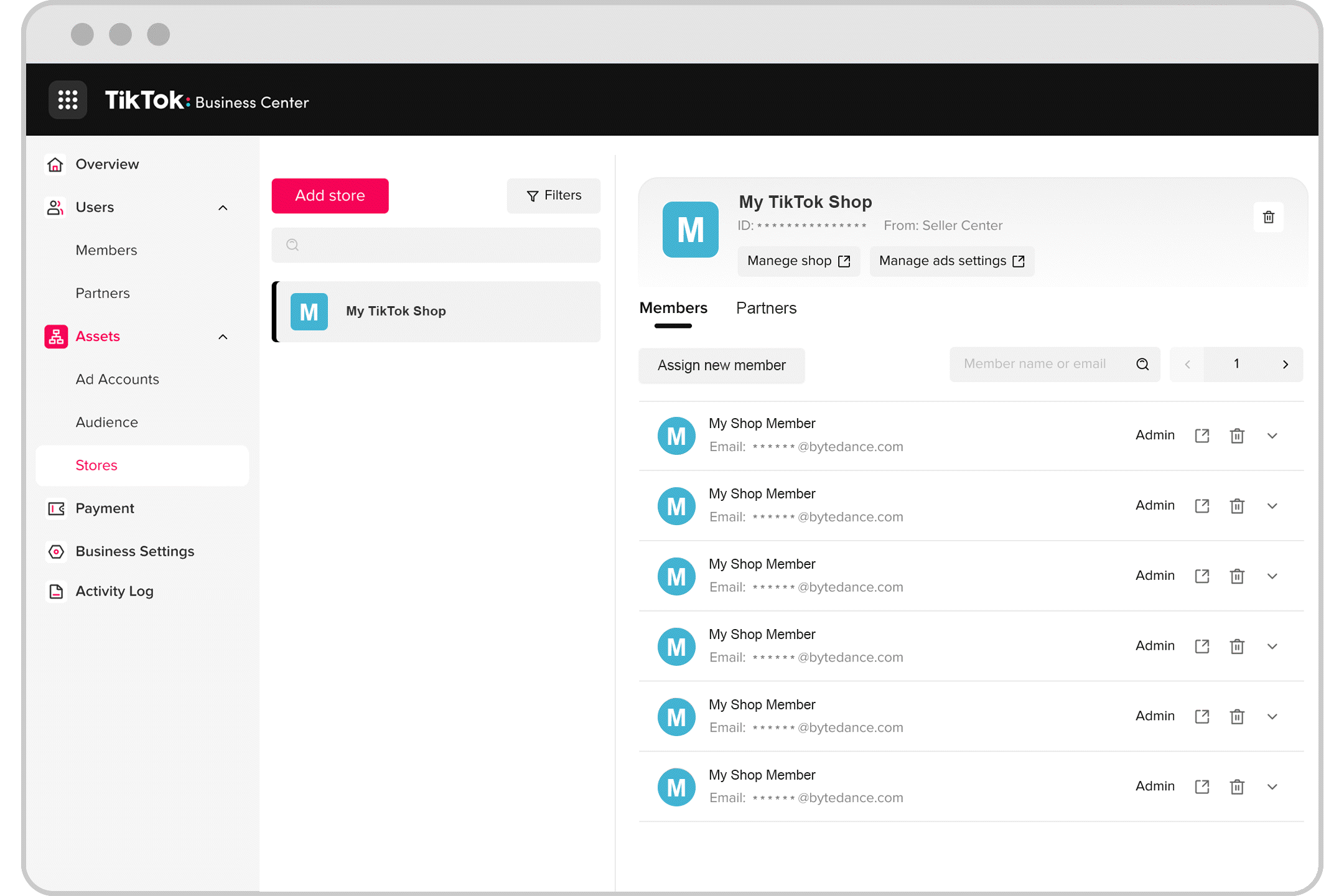1344x896 pixels.
Task: Click the external link icon next to Manage shop
Action: click(x=844, y=261)
